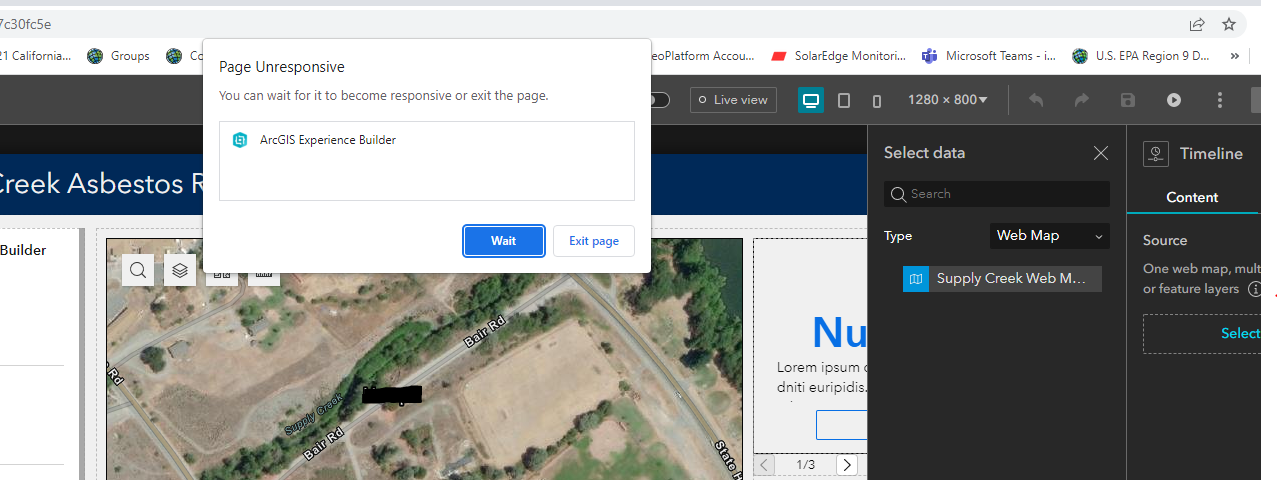The image size is (1277, 480).
Task: Click the Search field in Select data
Action: pyautogui.click(x=997, y=194)
